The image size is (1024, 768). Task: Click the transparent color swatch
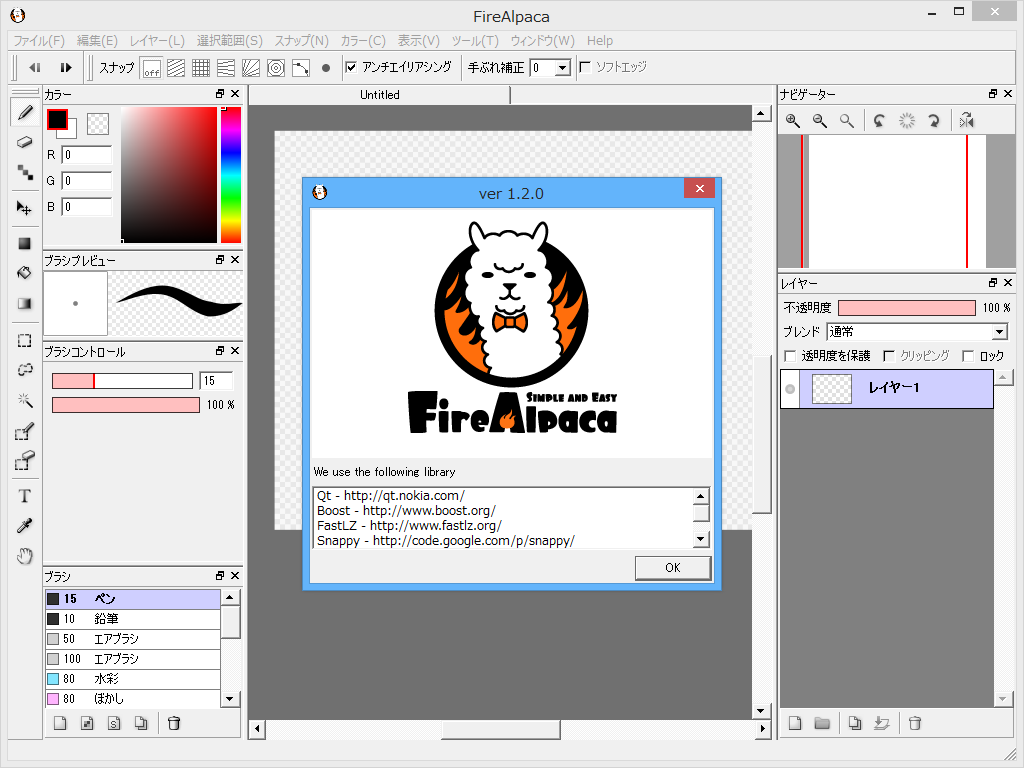pyautogui.click(x=98, y=123)
